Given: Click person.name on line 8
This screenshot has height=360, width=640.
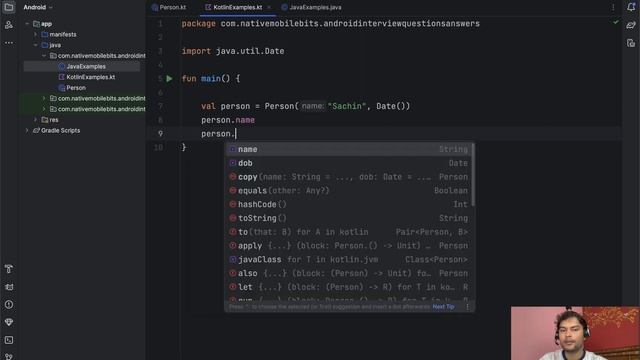Looking at the screenshot, I should click(228, 120).
